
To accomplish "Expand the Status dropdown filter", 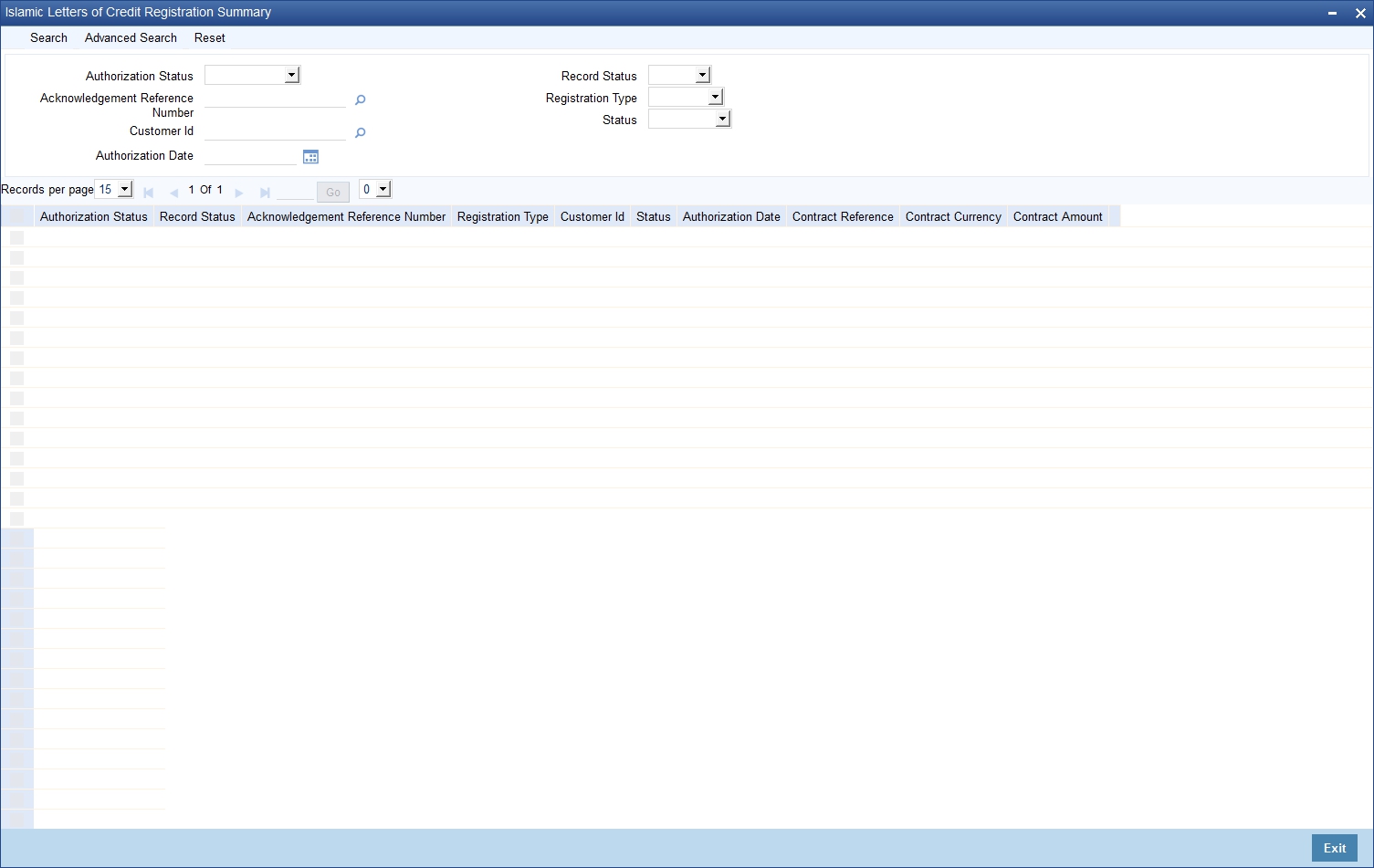I will pos(689,119).
